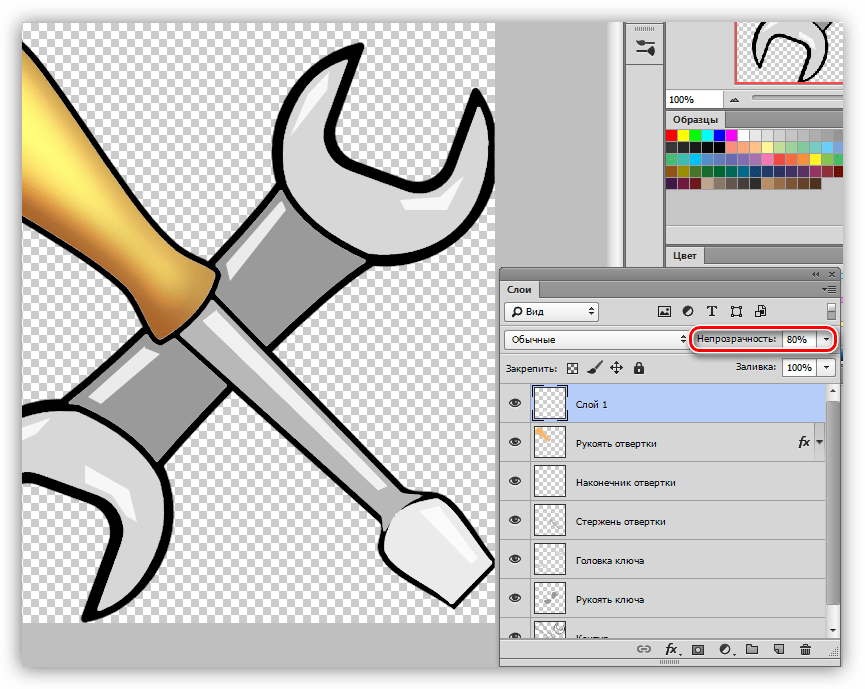865x689 pixels.
Task: Open the Заливка fill dropdown arrow
Action: (826, 367)
